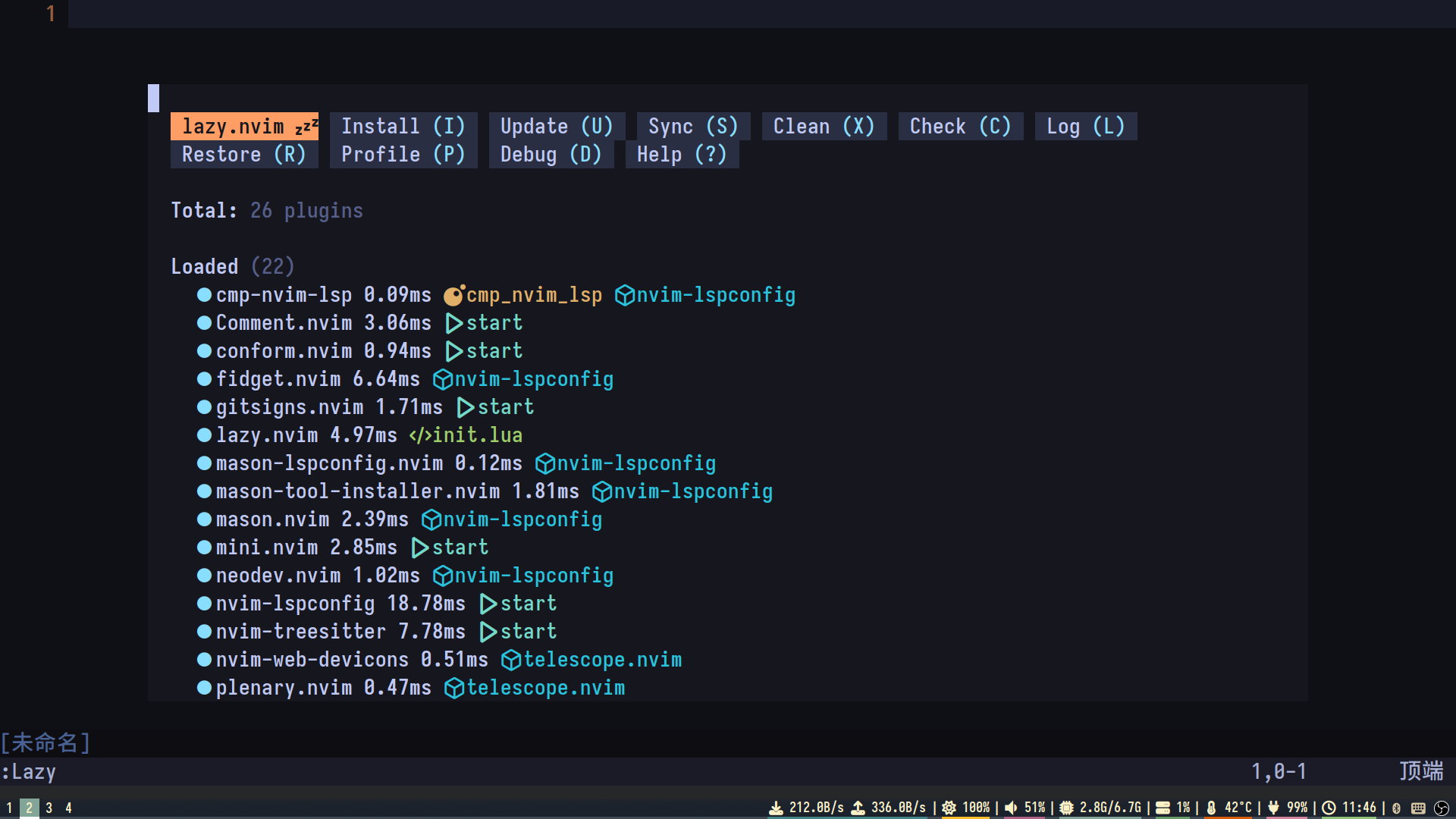Image resolution: width=1456 pixels, height=819 pixels.
Task: Click the code icon before init.lua
Action: [x=420, y=435]
